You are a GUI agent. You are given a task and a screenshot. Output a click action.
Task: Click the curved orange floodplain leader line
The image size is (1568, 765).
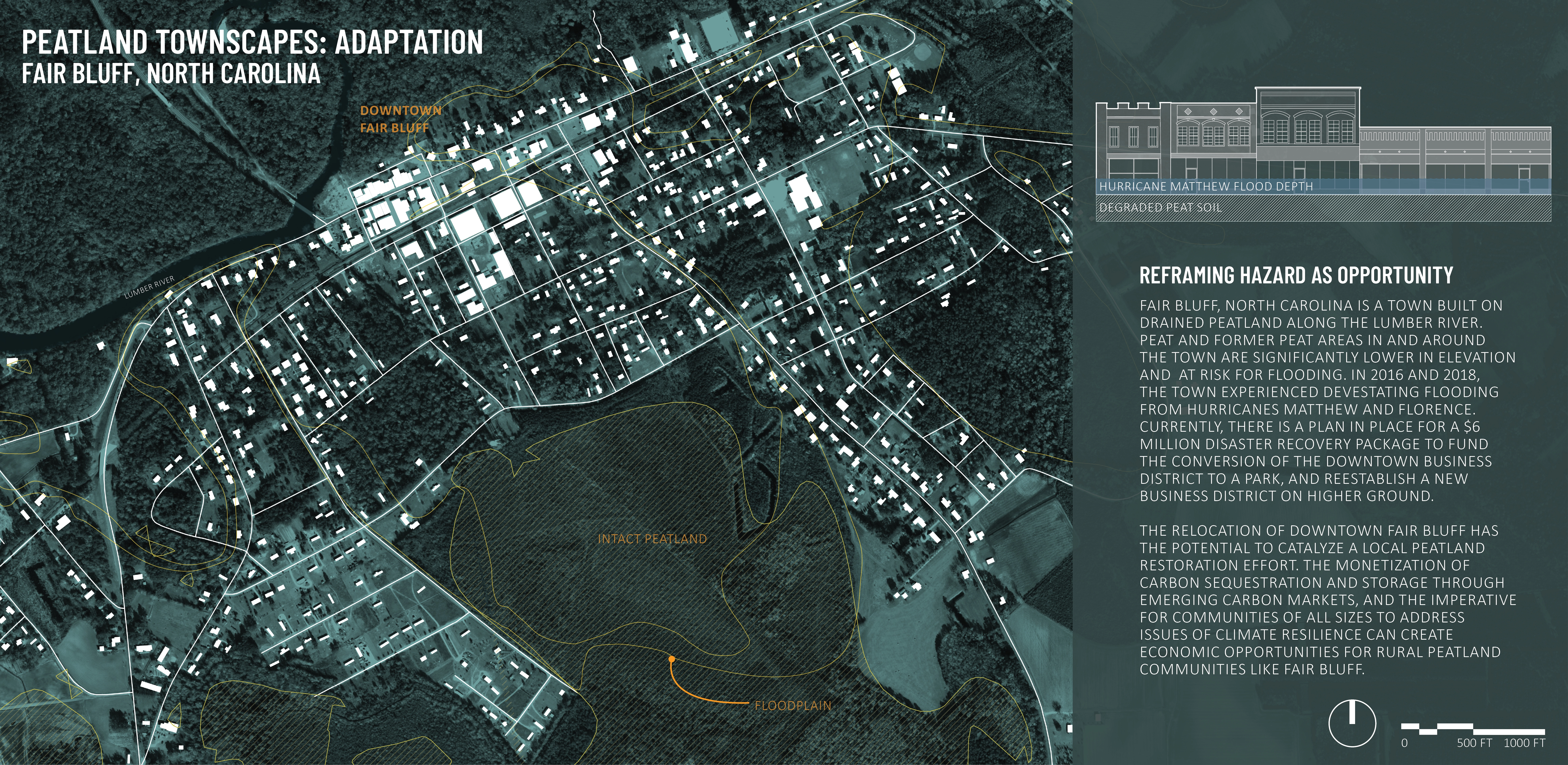coord(694,696)
